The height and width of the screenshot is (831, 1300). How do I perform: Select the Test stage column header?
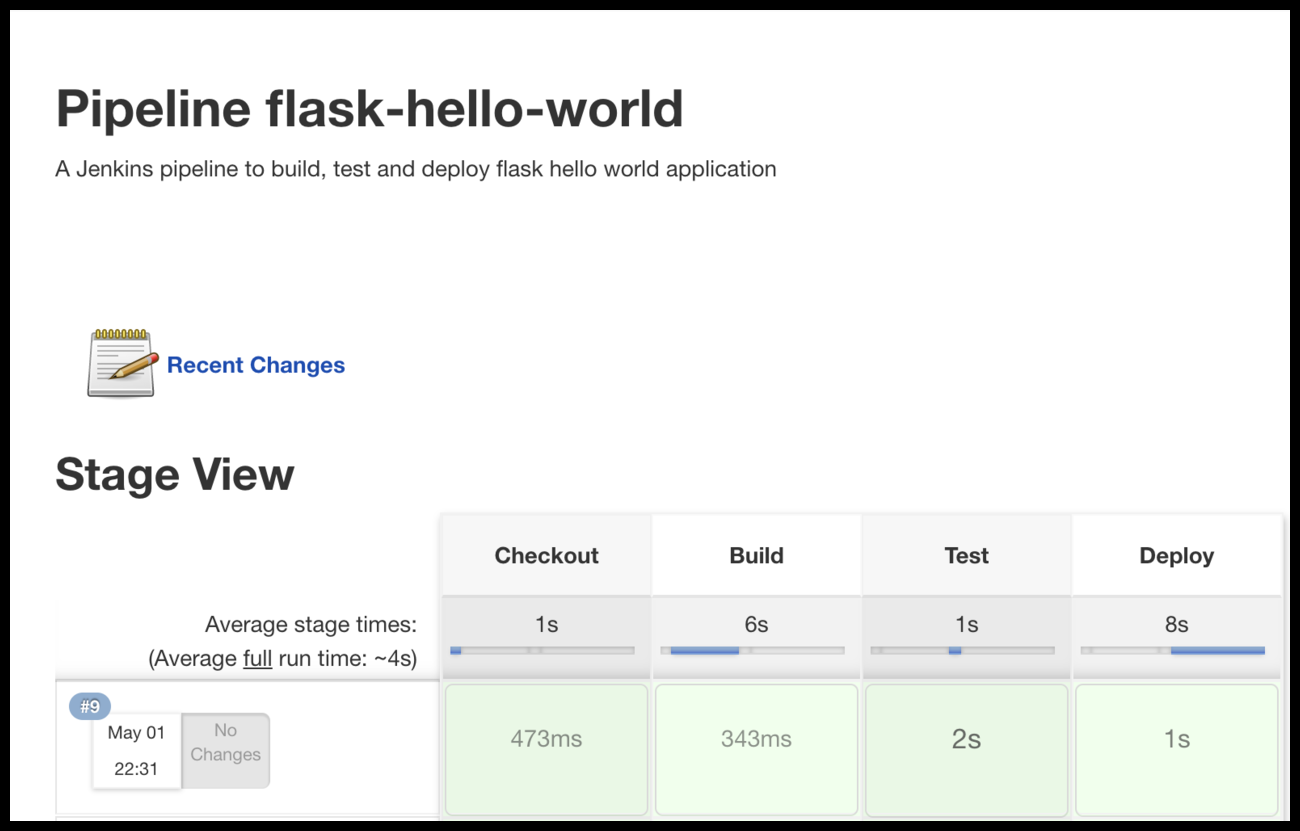point(966,556)
